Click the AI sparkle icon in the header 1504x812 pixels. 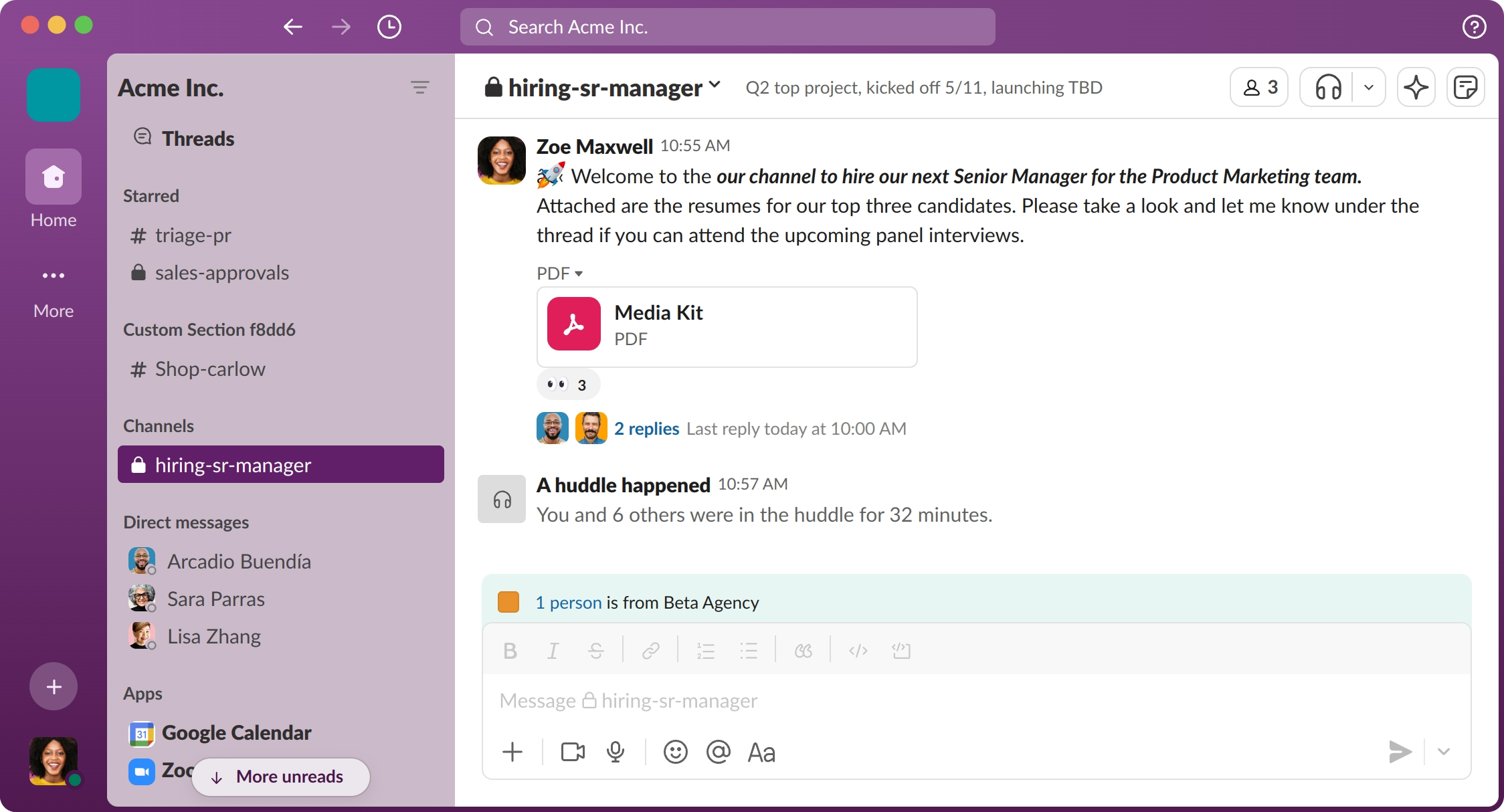pyautogui.click(x=1416, y=87)
